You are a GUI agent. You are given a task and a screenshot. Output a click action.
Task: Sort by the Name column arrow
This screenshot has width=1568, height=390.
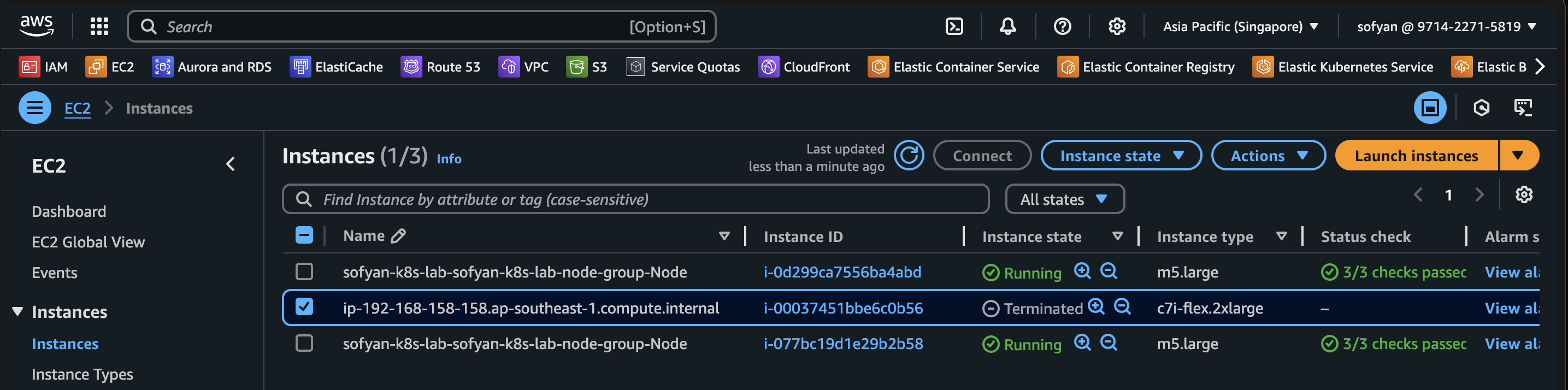[x=724, y=236]
